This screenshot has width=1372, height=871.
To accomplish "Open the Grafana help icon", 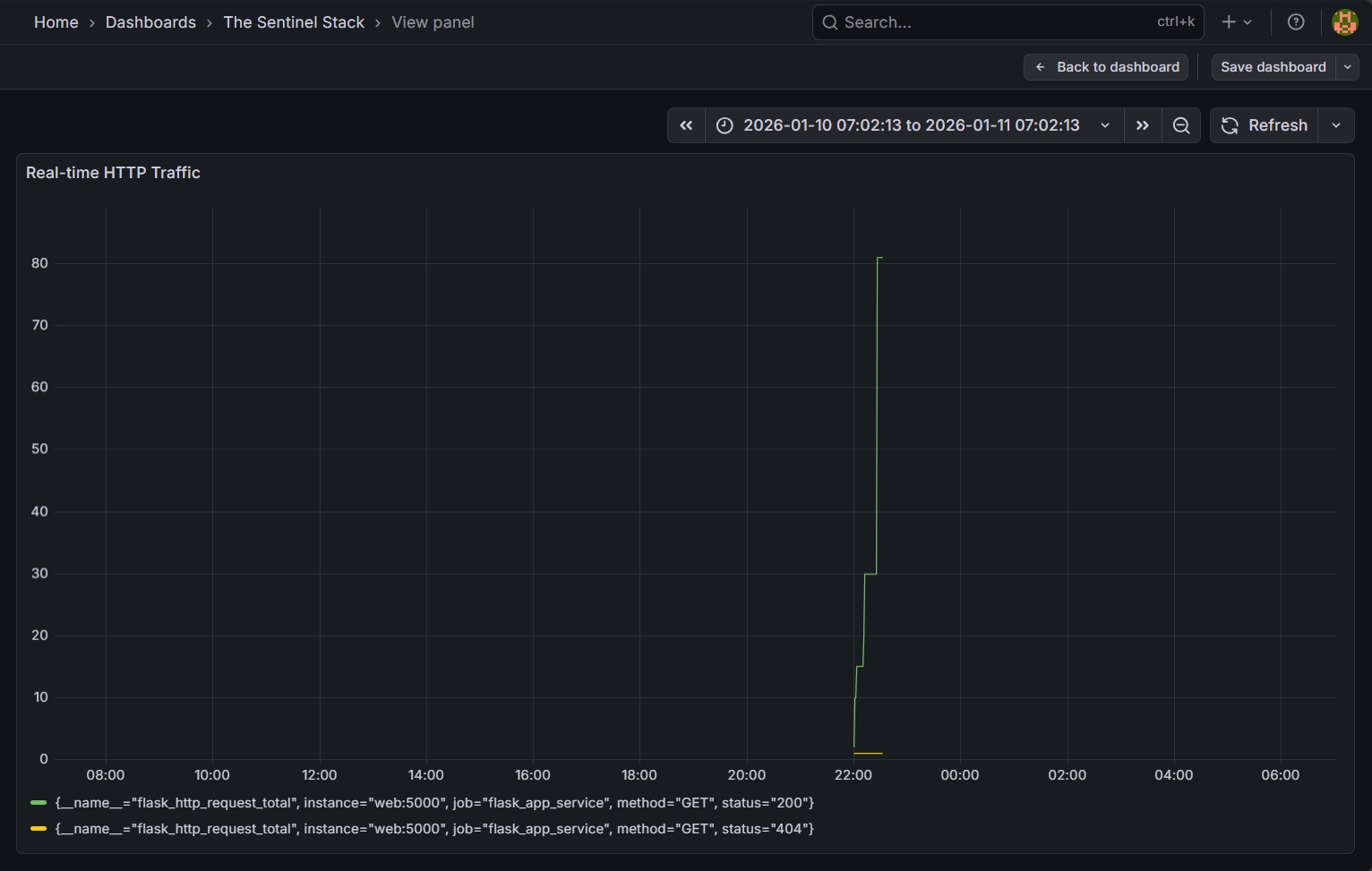I will point(1296,21).
